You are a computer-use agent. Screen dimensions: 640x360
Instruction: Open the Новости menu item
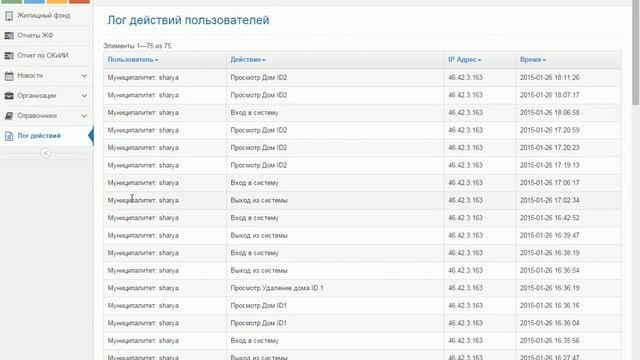coord(30,76)
